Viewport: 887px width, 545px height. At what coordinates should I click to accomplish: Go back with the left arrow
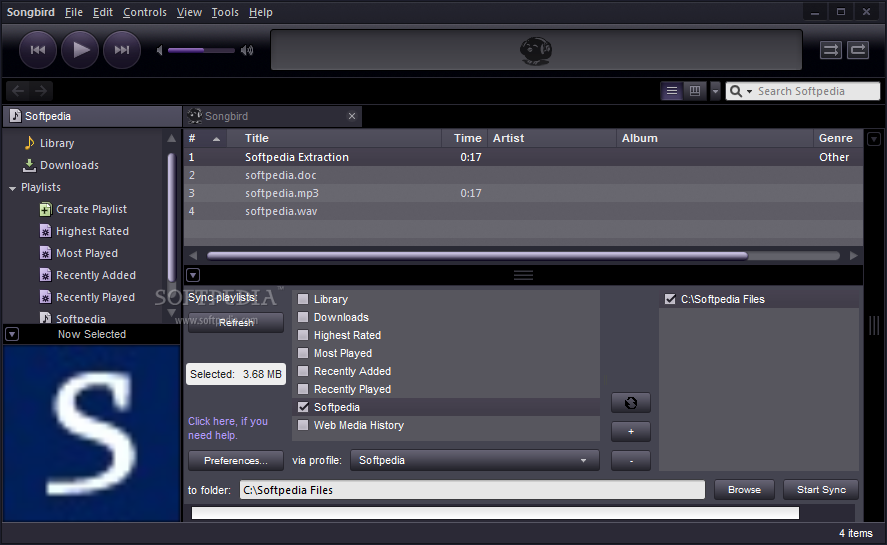18,91
